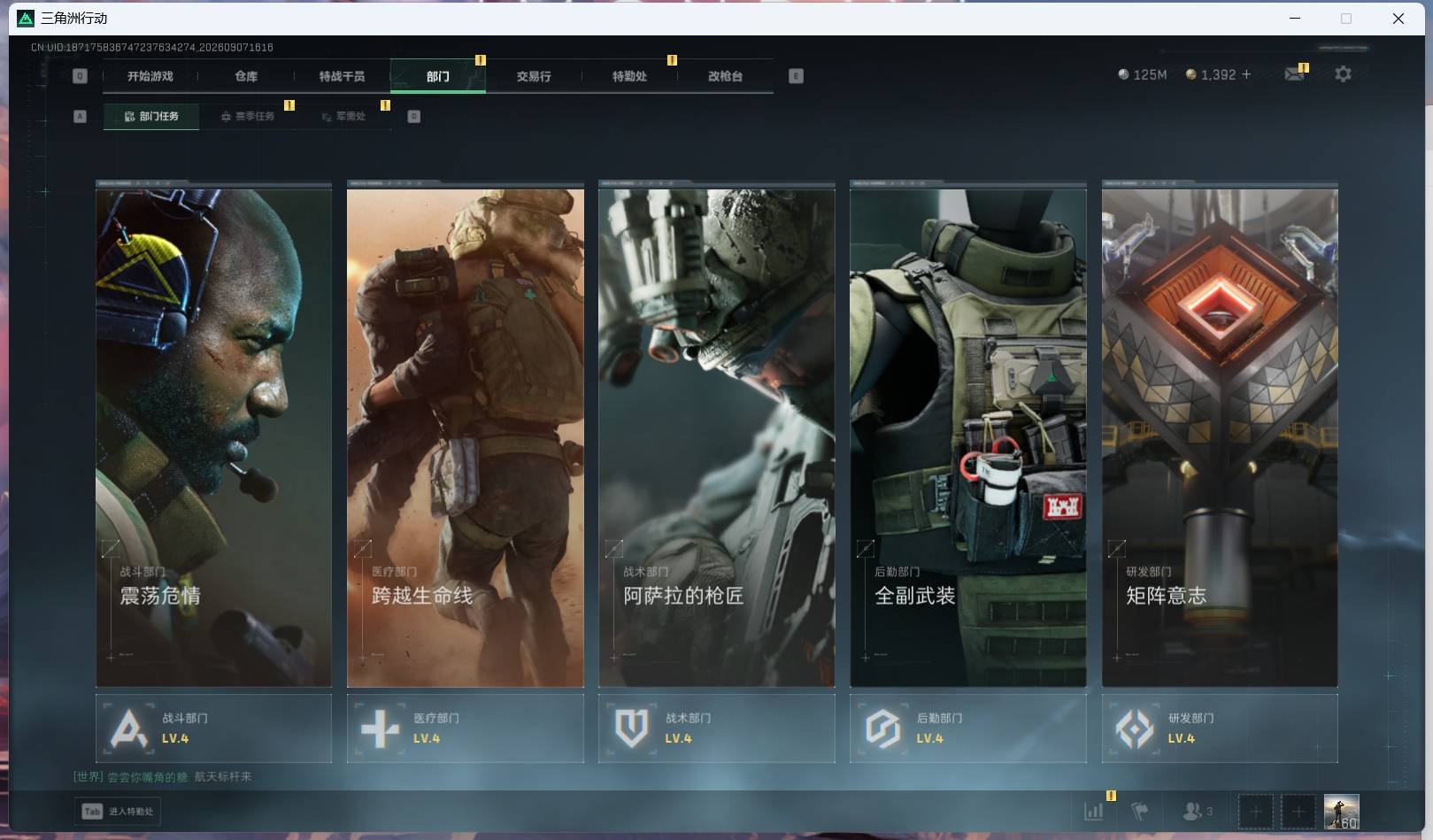Image resolution: width=1433 pixels, height=840 pixels.
Task: Click the 研发部门 LV.4 button
Action: click(1220, 728)
